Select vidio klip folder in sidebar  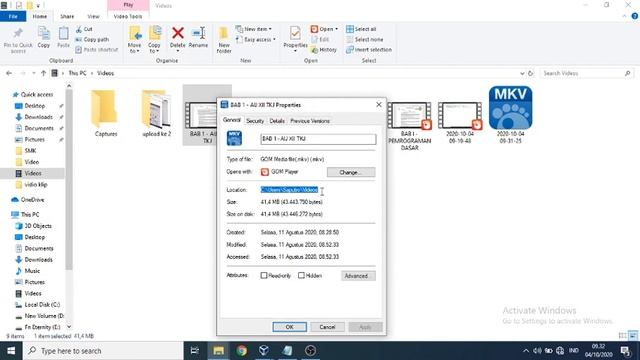click(x=36, y=184)
